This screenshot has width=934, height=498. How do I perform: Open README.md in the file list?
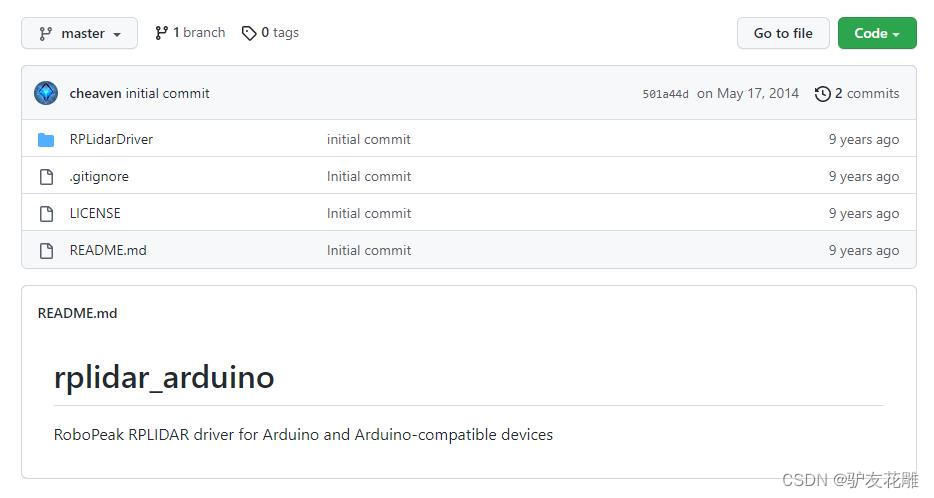pos(108,250)
